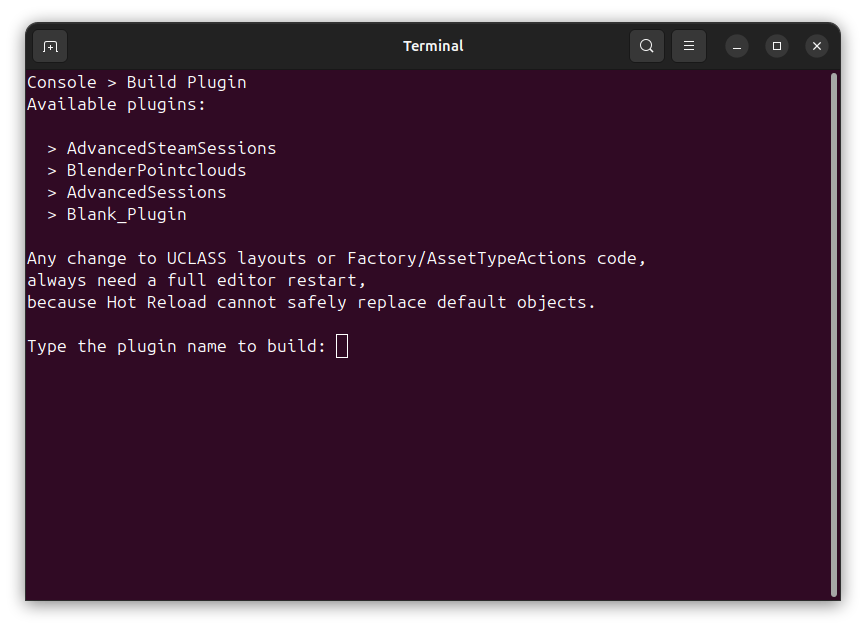
Task: Click the "always need a full editor restart" line
Action: coord(196,280)
